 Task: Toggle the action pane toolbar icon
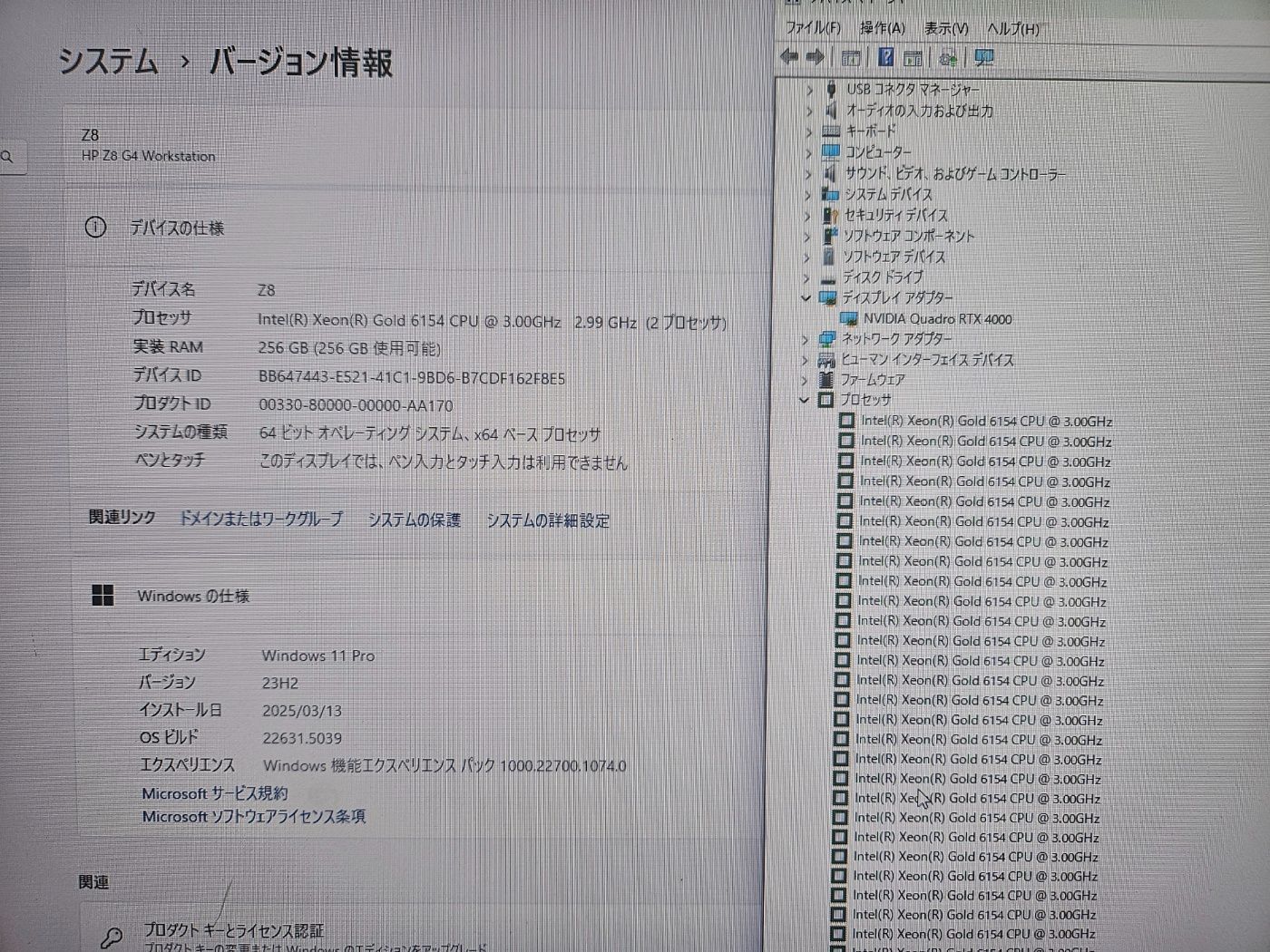[x=913, y=58]
